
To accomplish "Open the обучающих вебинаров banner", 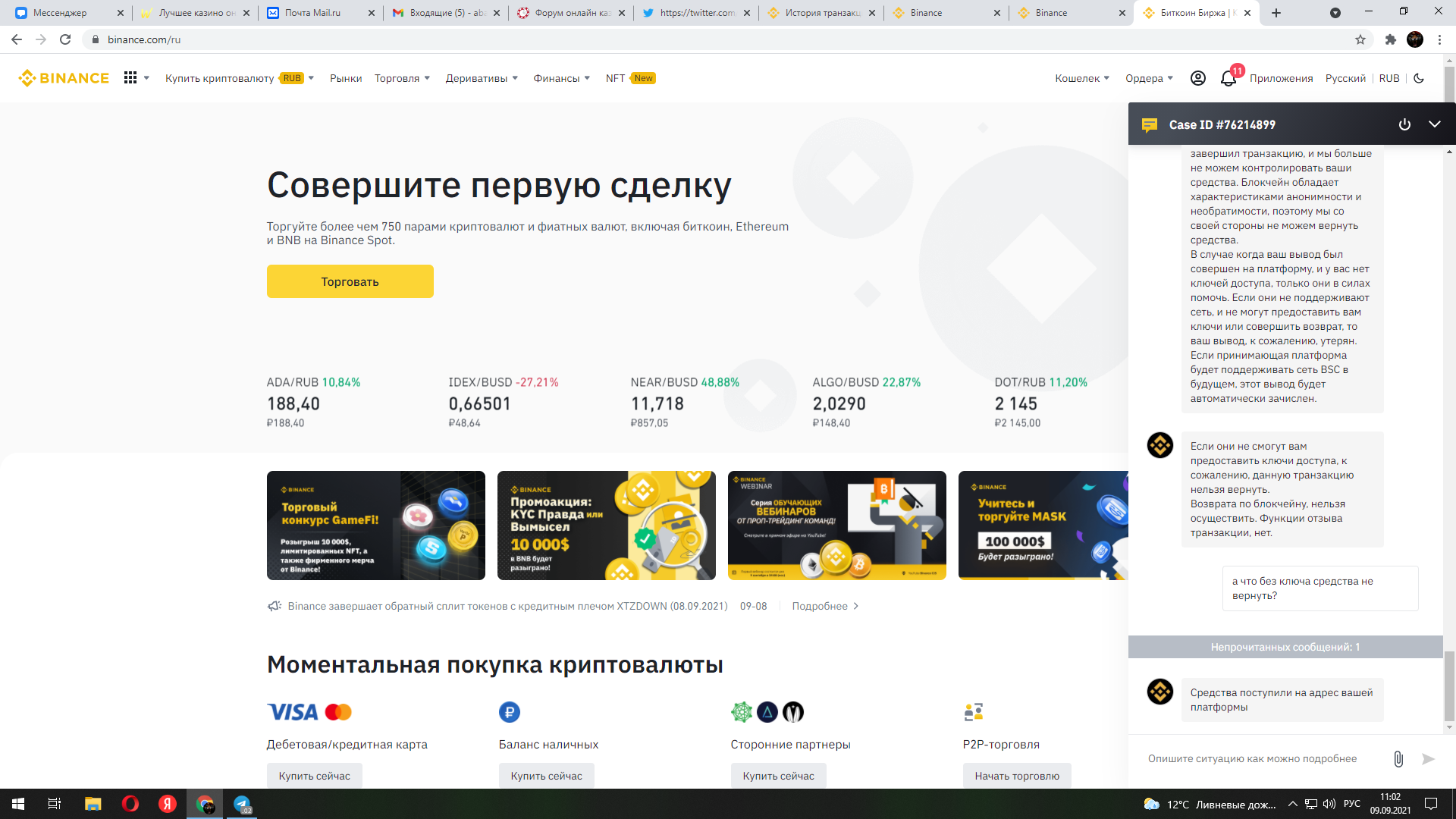I will pyautogui.click(x=837, y=526).
